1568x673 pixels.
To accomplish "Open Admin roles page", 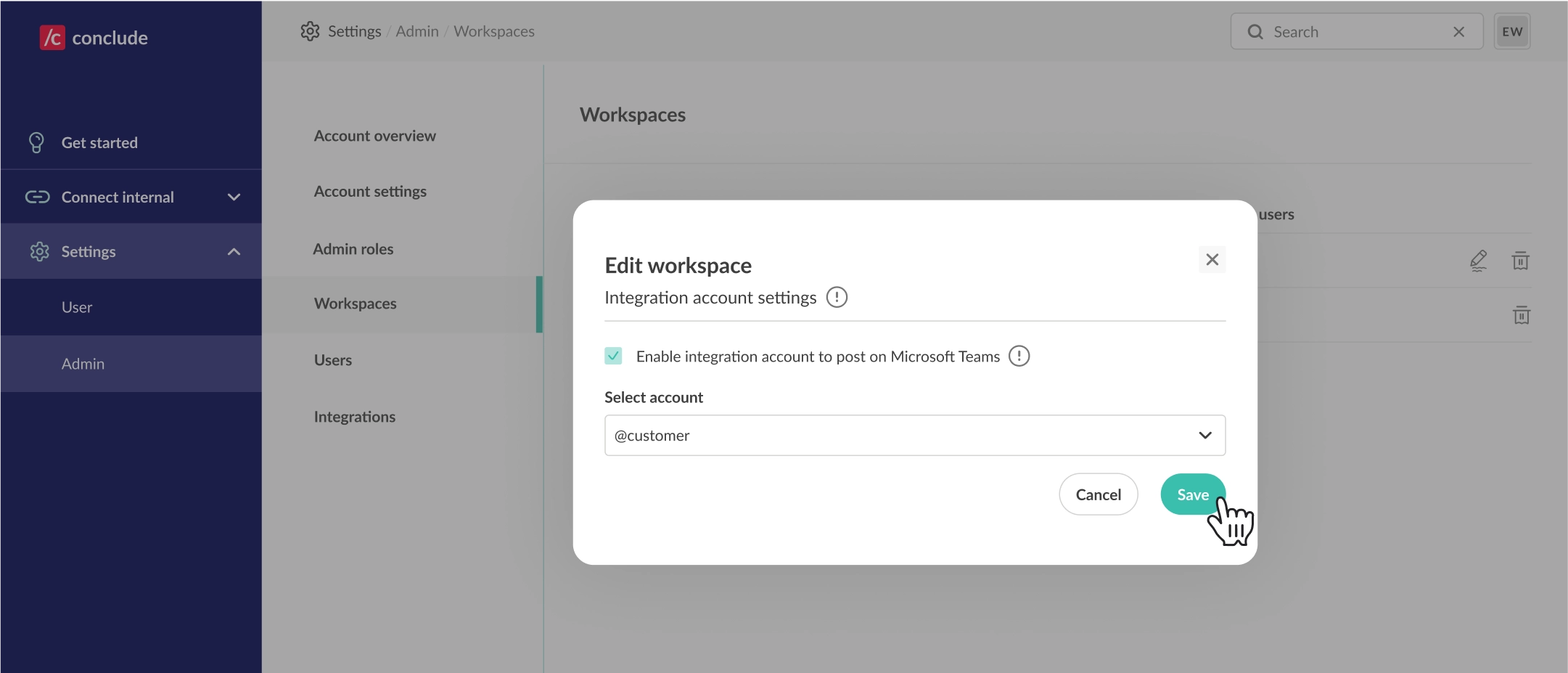I will coord(353,249).
